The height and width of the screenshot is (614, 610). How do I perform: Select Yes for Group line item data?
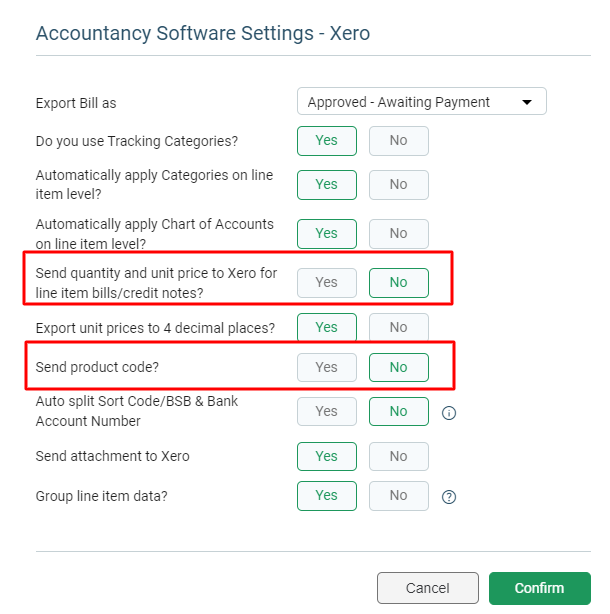click(x=327, y=496)
